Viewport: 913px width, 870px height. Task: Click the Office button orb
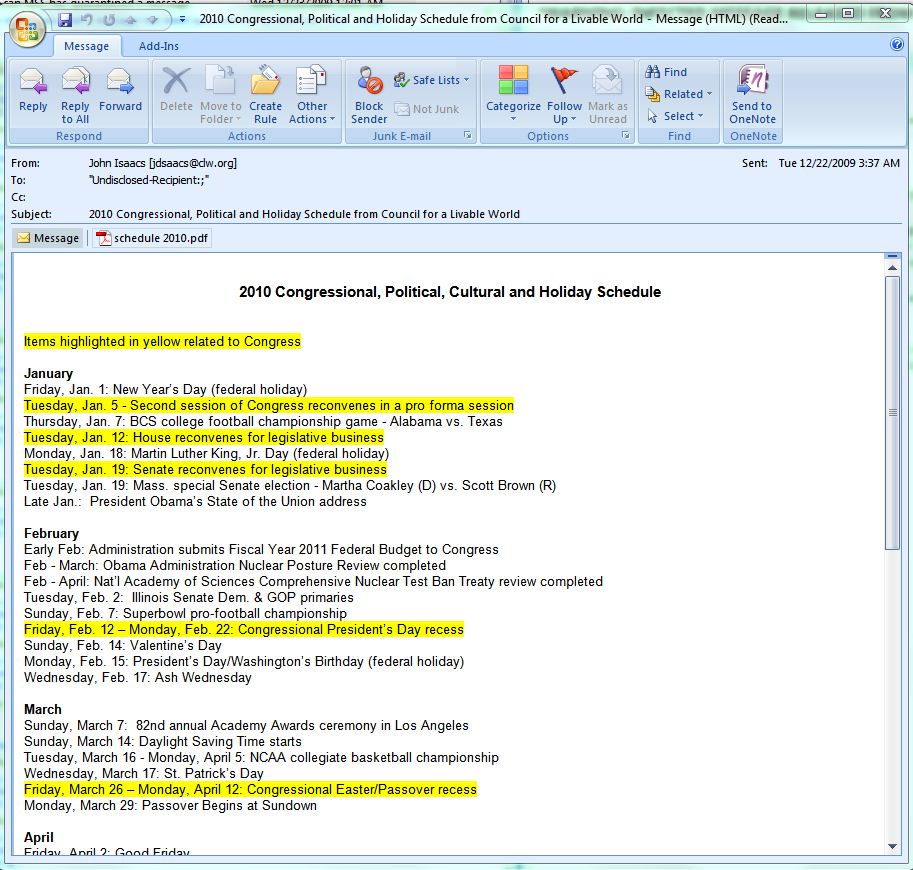[27, 29]
